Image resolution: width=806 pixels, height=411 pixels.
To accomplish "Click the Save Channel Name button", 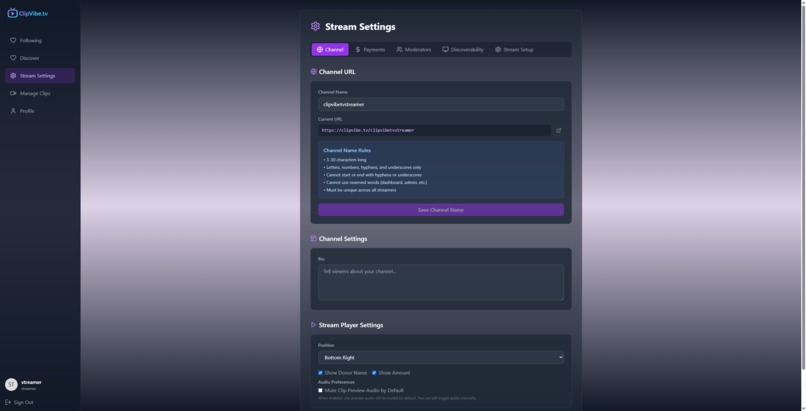I will click(x=441, y=210).
